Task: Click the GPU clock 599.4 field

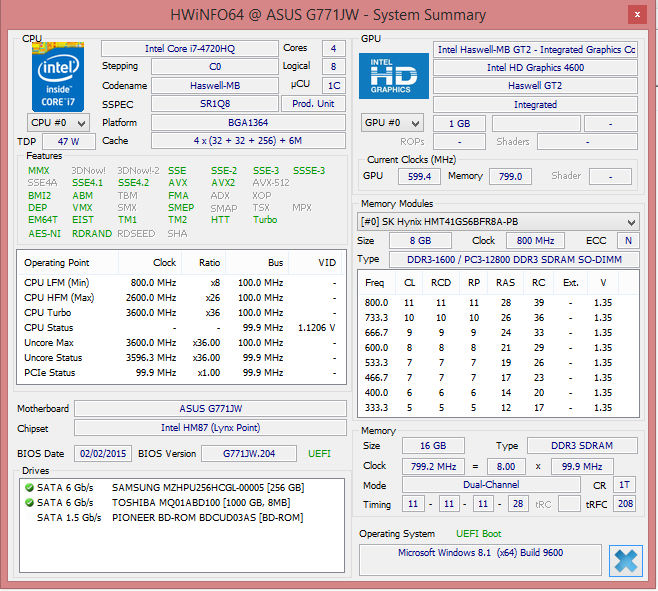Action: pos(419,176)
